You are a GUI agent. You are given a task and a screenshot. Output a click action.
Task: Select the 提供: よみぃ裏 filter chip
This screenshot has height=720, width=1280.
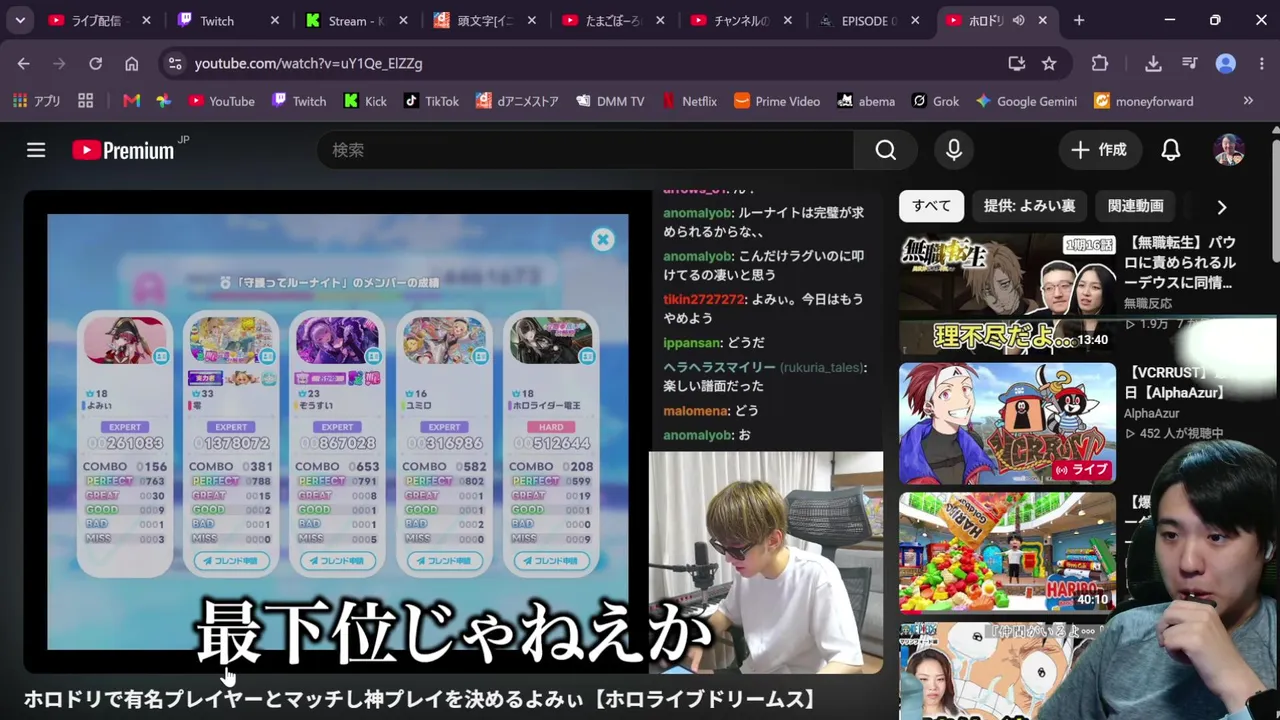[x=1029, y=206]
